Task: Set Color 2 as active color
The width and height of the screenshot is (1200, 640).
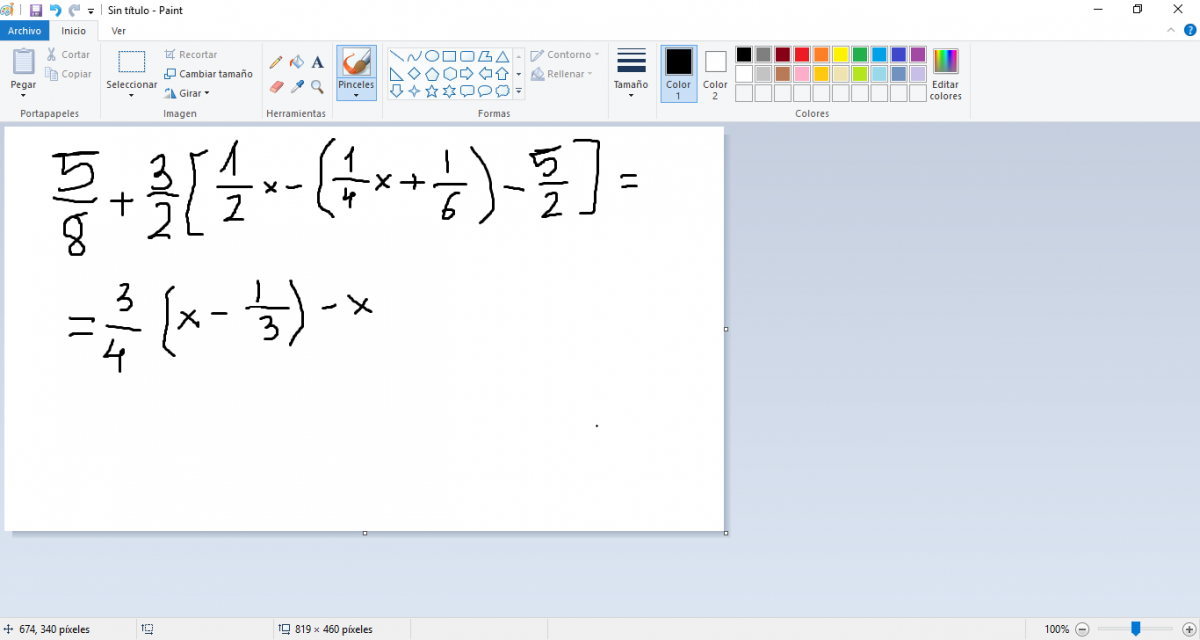Action: point(715,72)
